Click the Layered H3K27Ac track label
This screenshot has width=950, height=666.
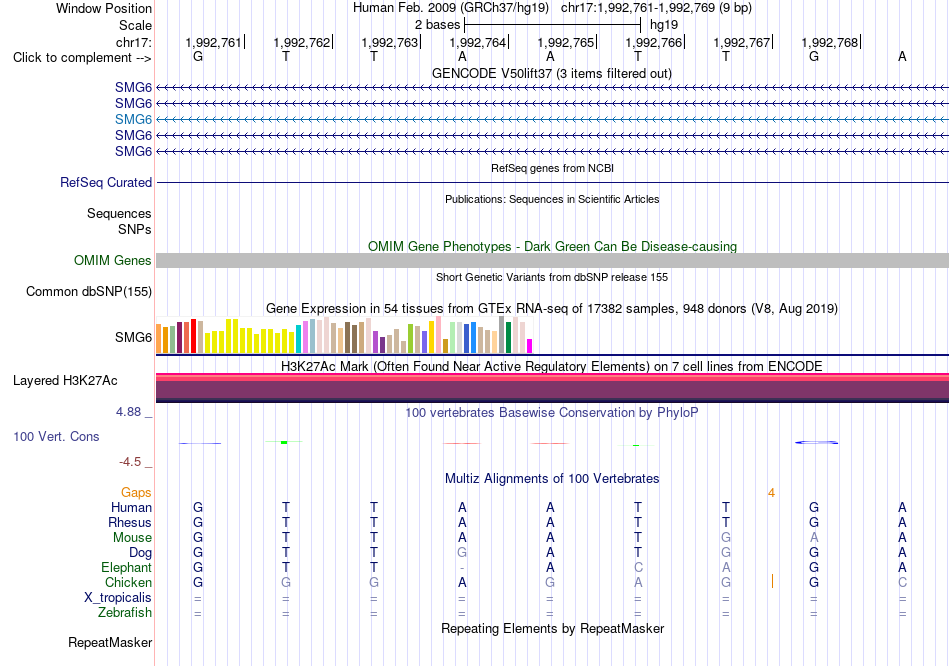point(65,381)
